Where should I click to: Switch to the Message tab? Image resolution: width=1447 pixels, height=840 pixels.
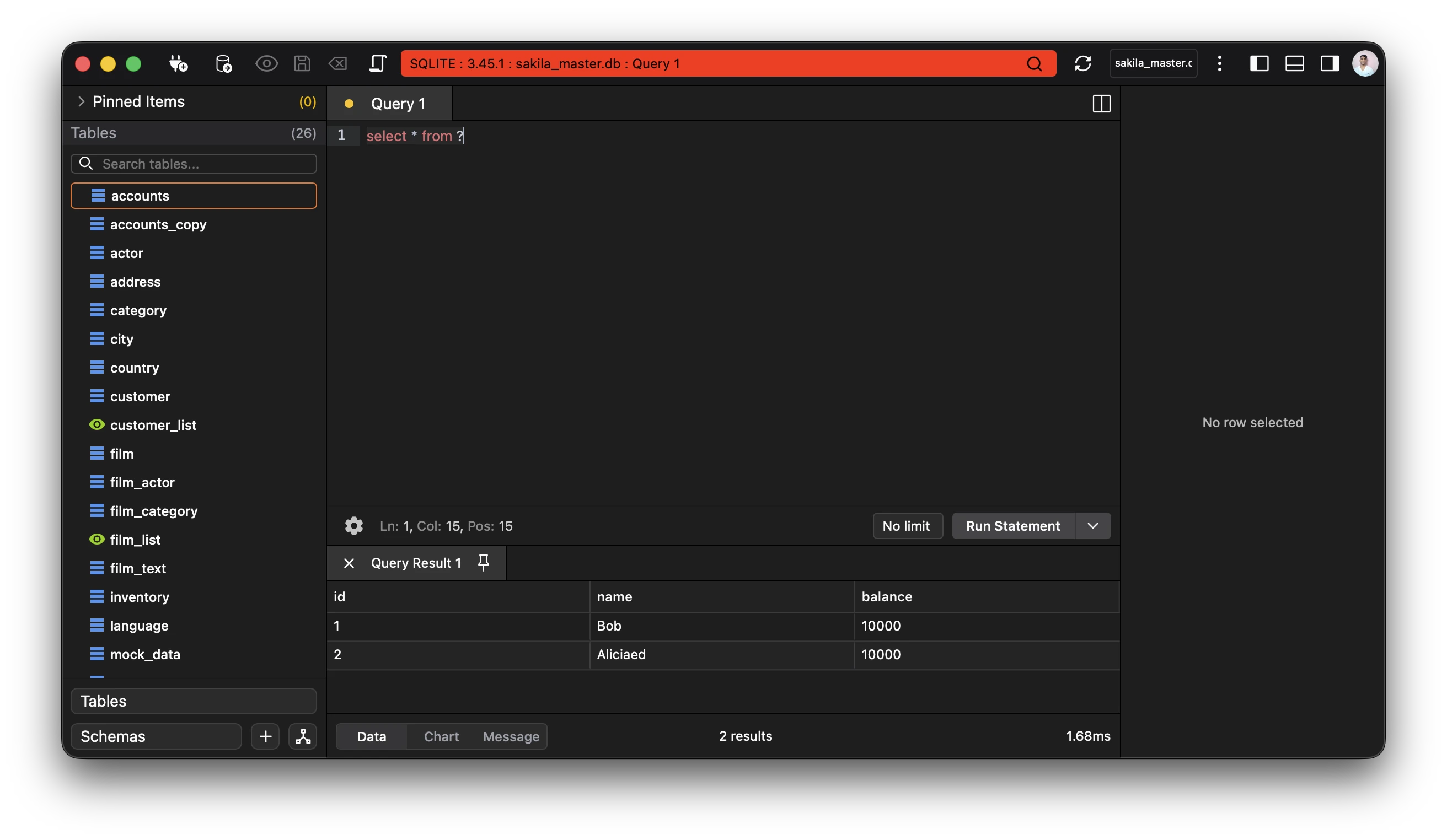pyautogui.click(x=511, y=737)
